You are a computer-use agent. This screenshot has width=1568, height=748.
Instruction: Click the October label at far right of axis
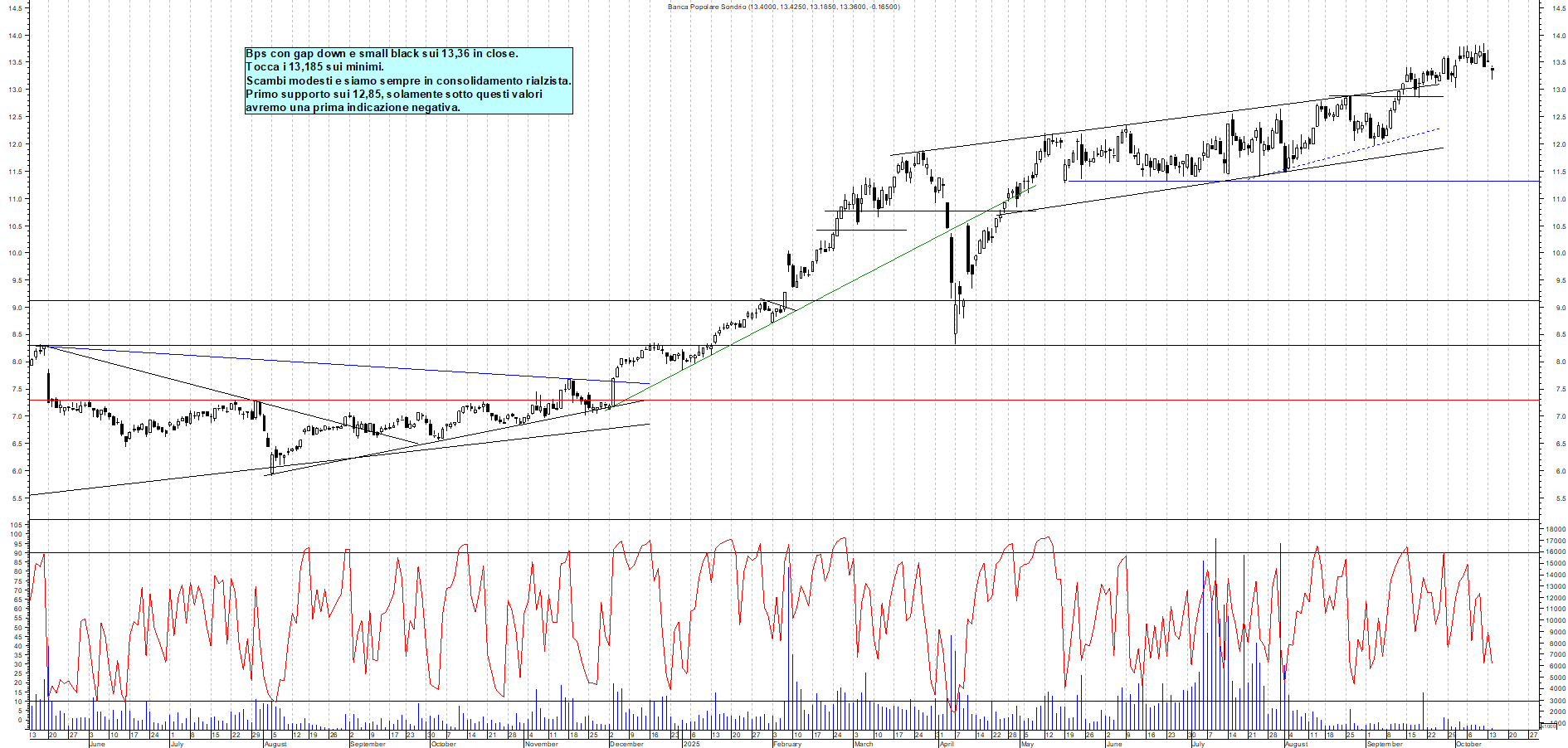(1468, 744)
